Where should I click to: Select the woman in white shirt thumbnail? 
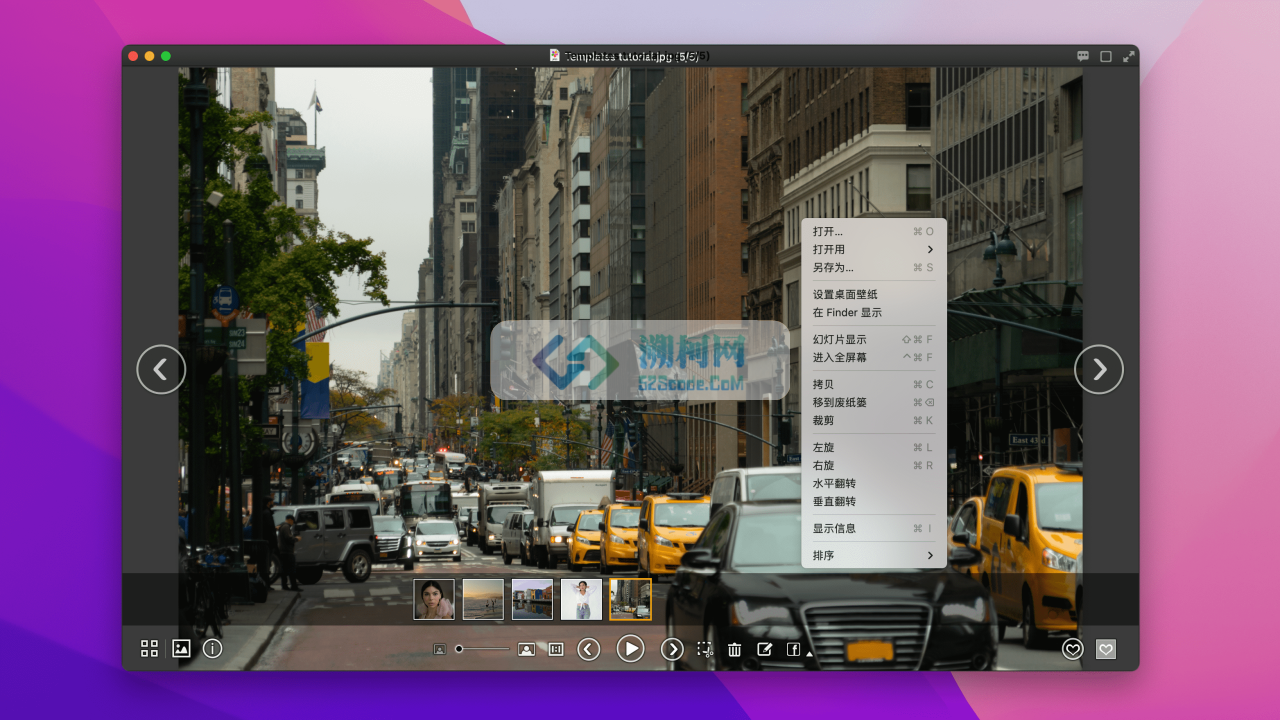[x=581, y=599]
